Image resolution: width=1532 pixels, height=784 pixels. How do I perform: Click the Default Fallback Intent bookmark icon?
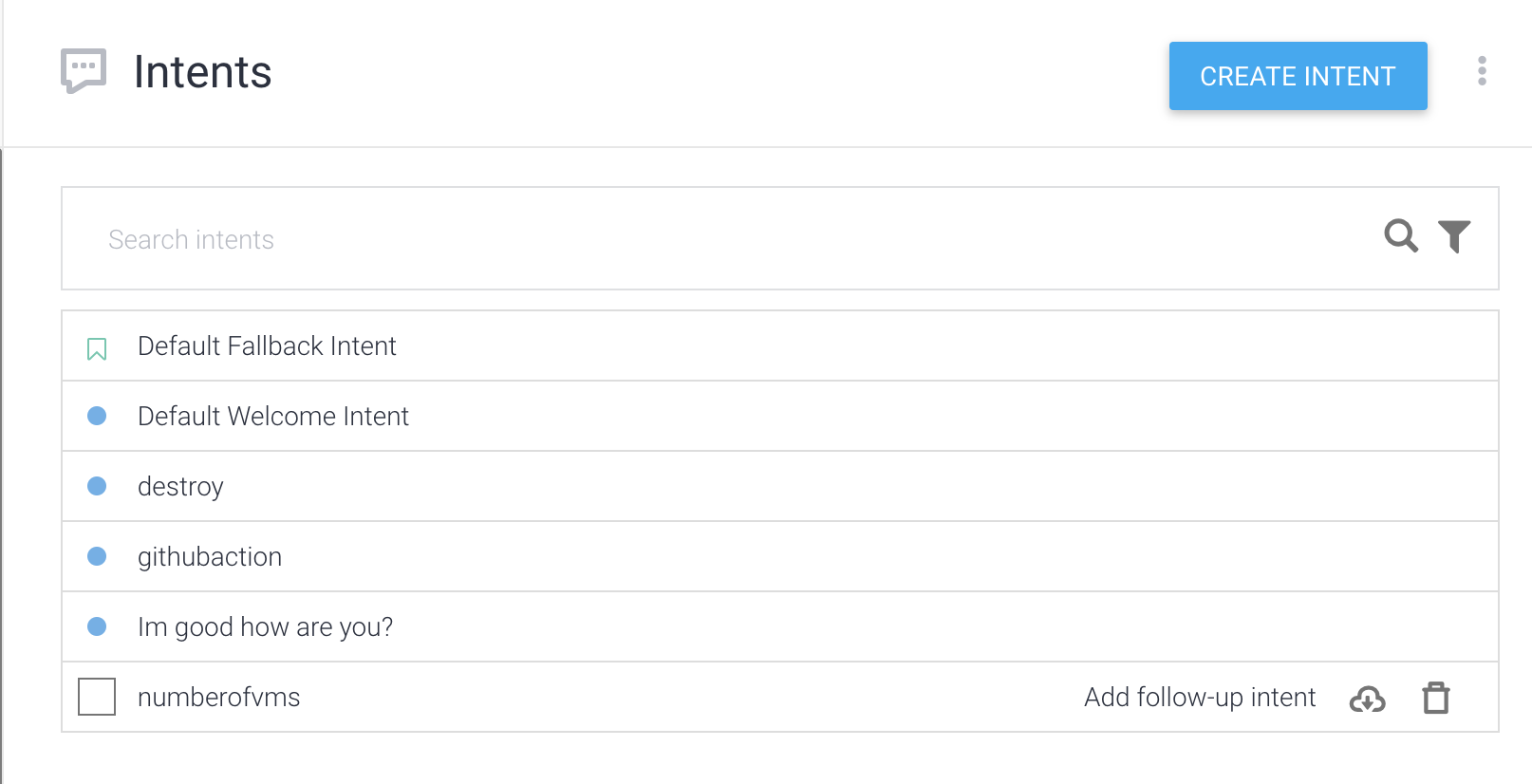pyautogui.click(x=97, y=349)
